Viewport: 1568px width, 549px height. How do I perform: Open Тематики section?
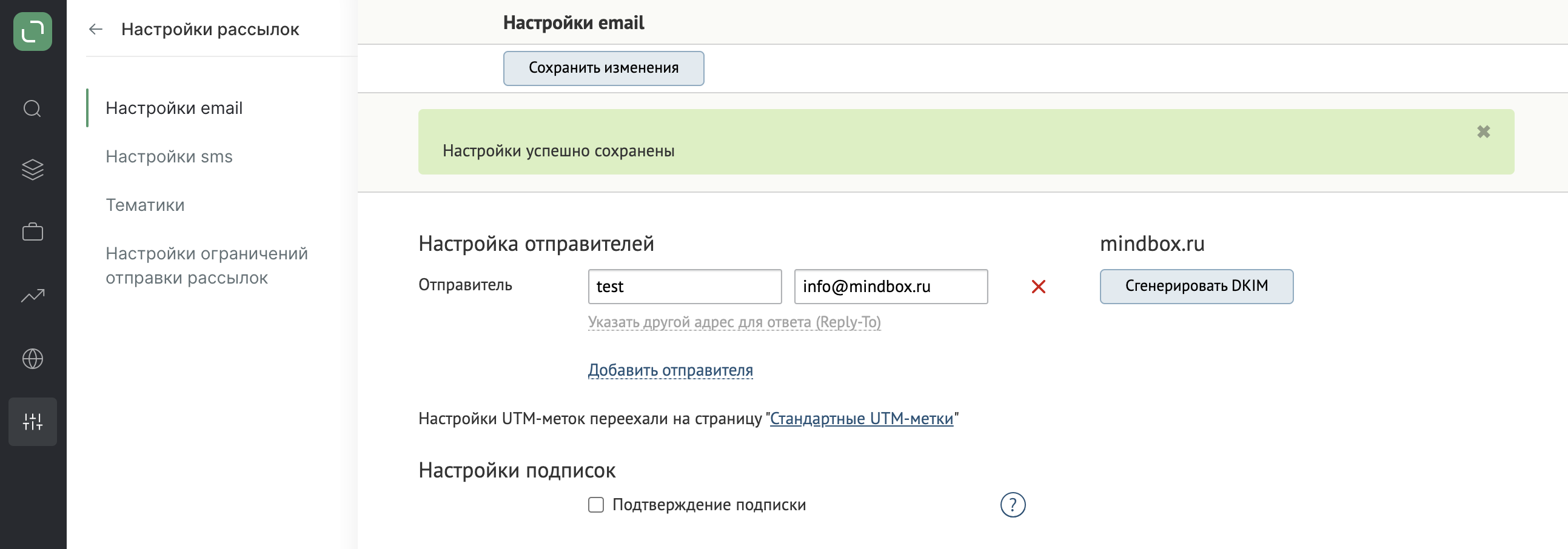coord(145,205)
